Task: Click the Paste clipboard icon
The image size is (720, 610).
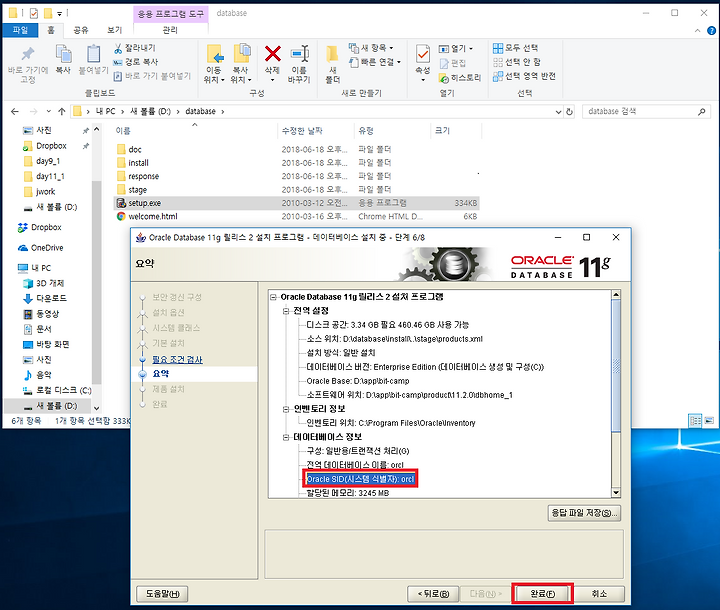Action: (94, 54)
